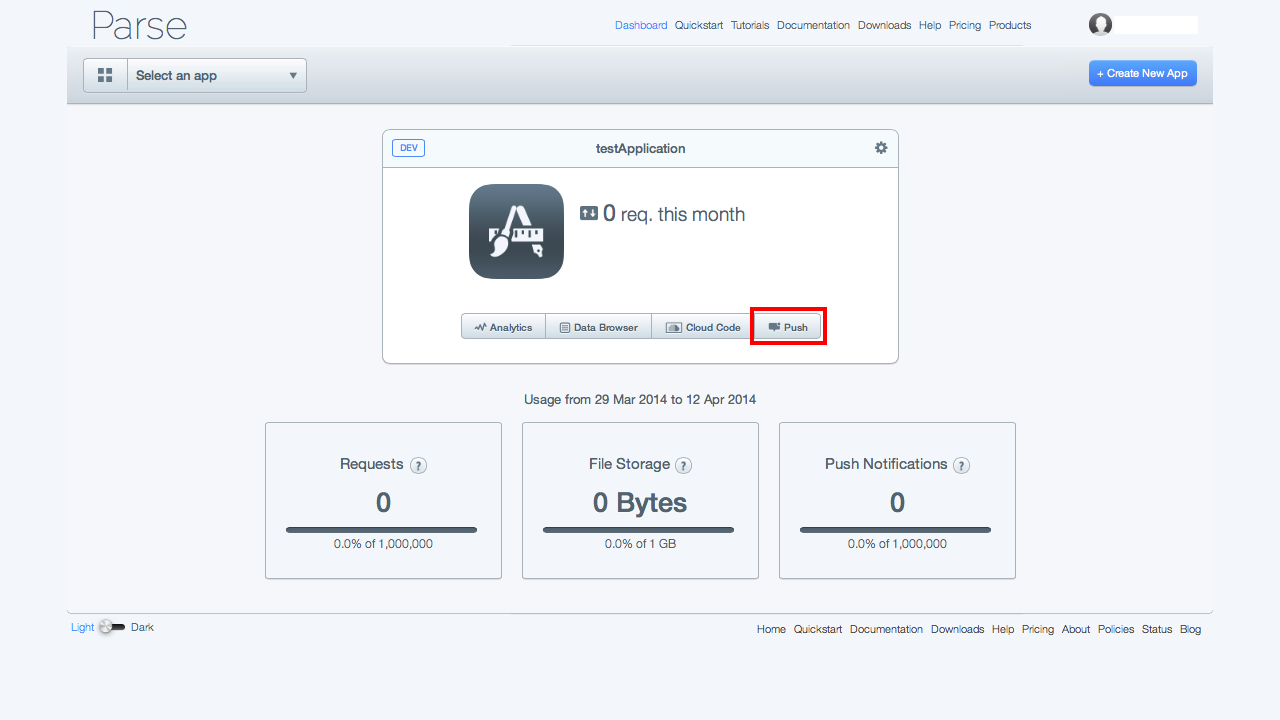
Task: Click the DEV badge
Action: 408,148
